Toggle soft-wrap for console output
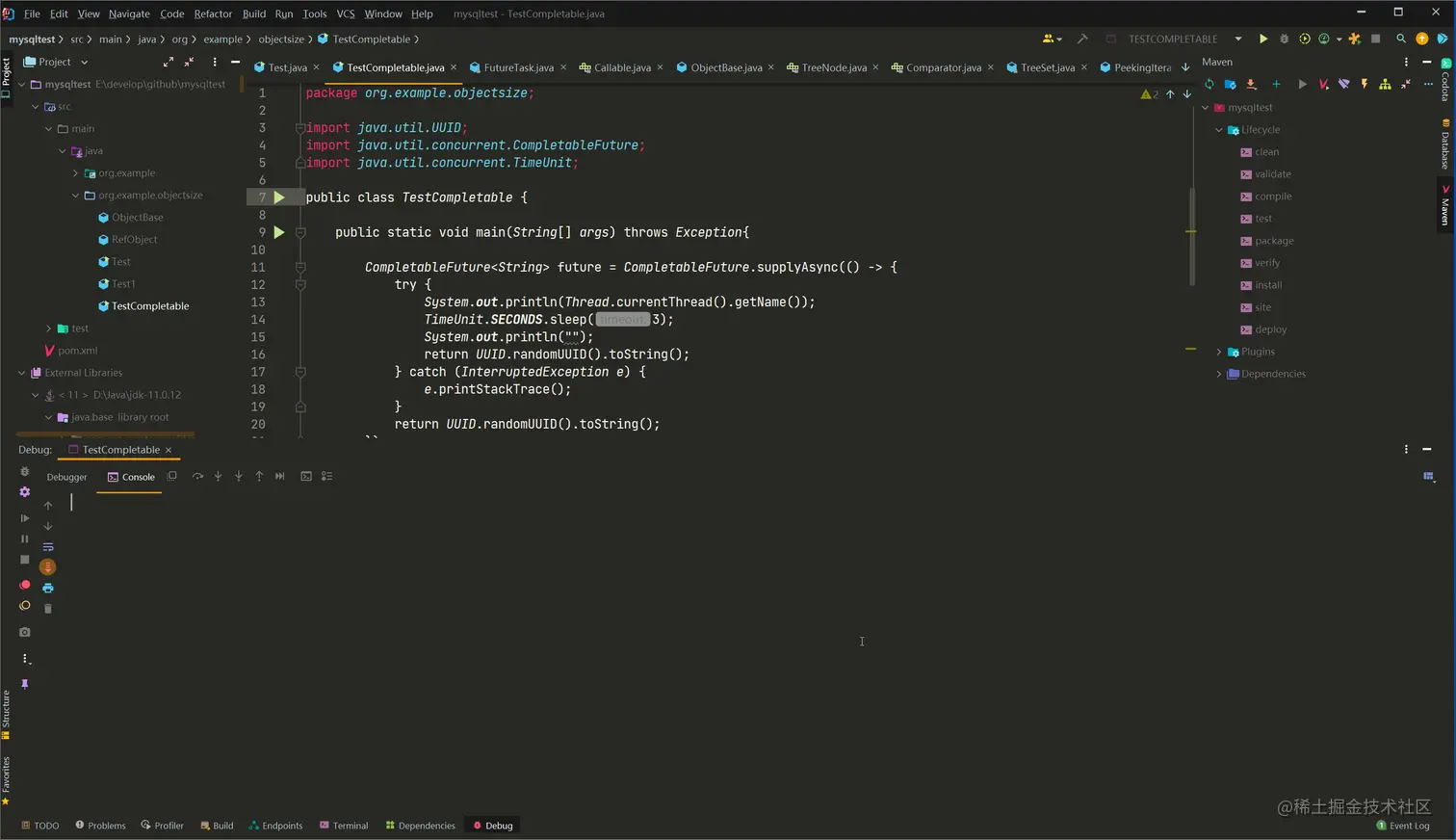Viewport: 1456px width, 840px height. [x=48, y=546]
